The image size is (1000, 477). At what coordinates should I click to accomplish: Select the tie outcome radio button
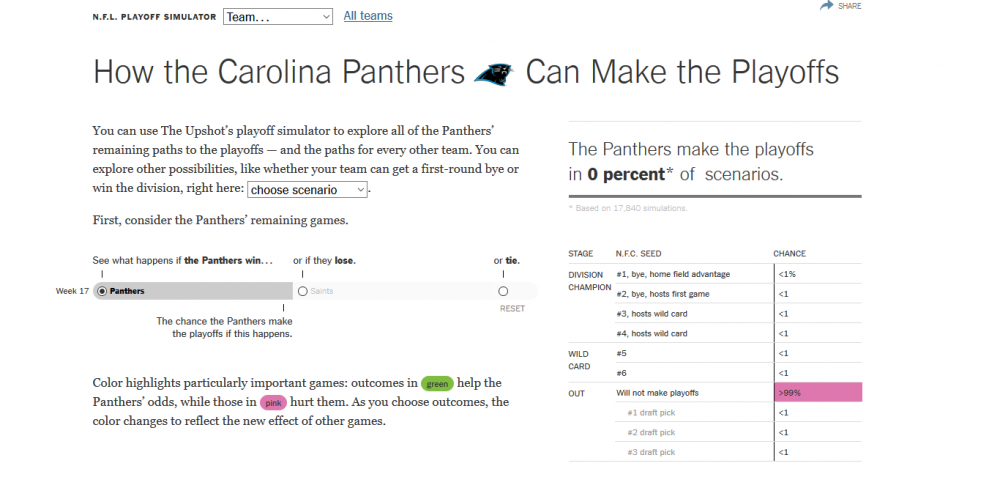pyautogui.click(x=503, y=291)
